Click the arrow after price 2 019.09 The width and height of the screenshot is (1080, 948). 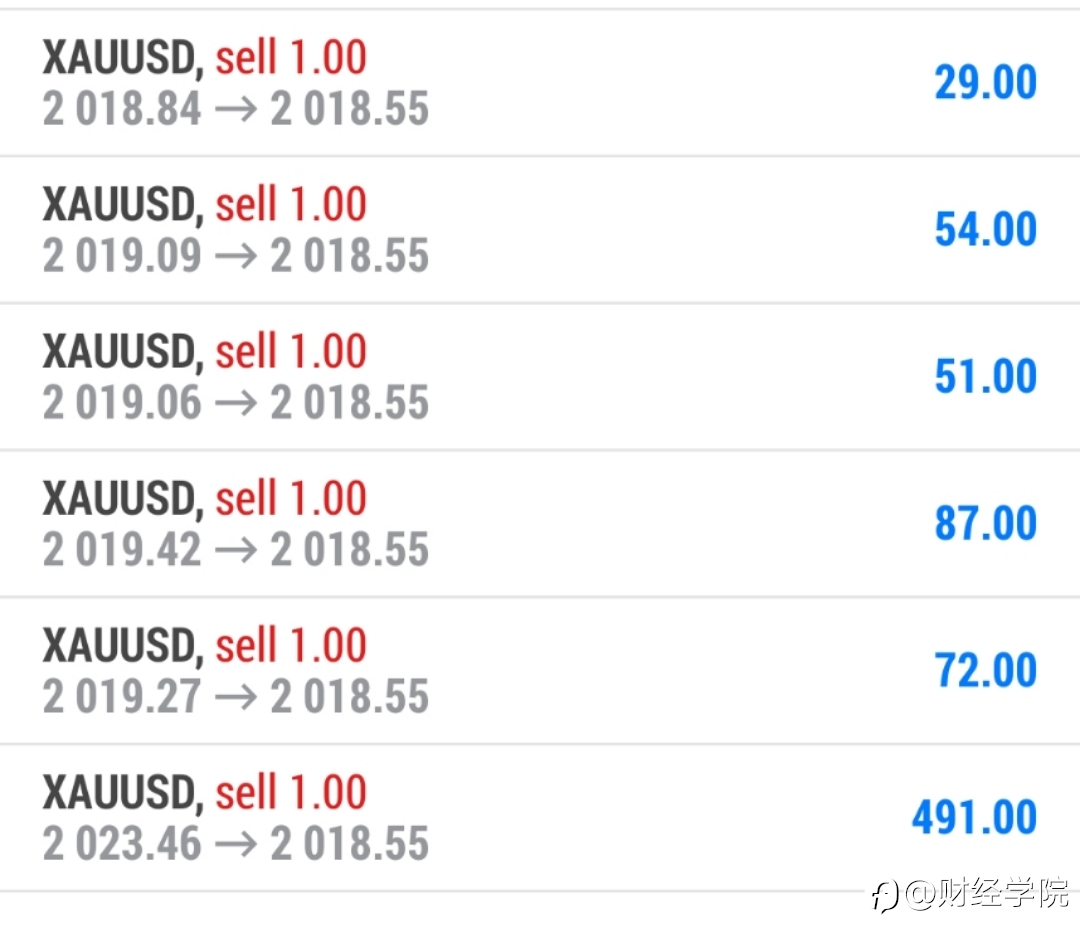(x=236, y=256)
